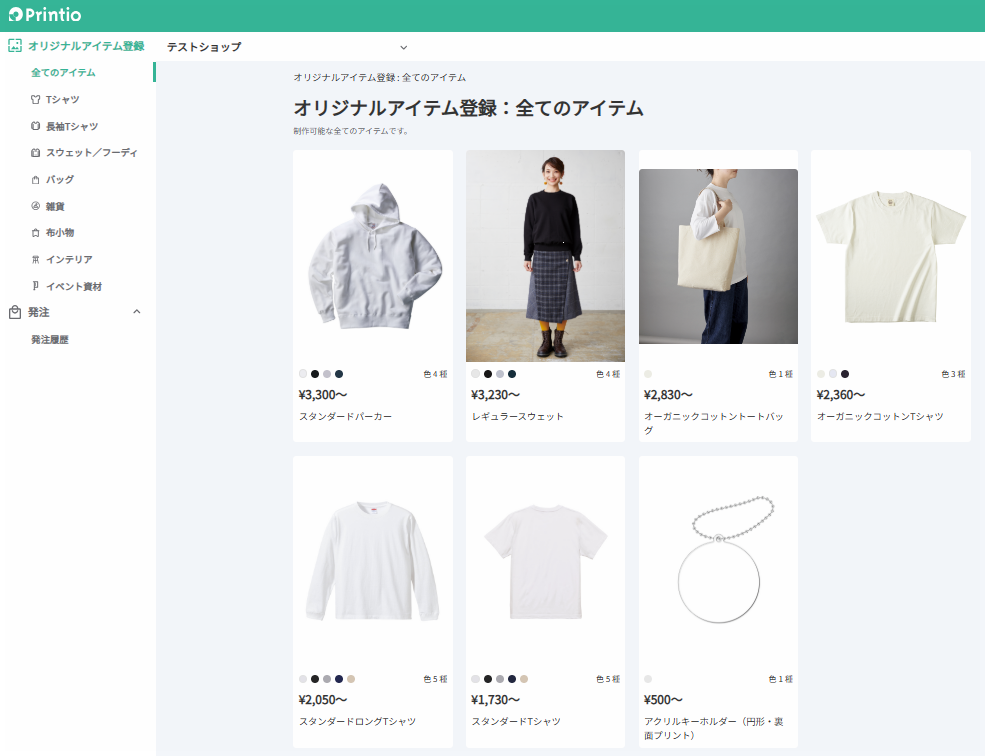Viewport: 985px width, 756px height.
Task: Open the オーガニックコットンTシャツ product name link
Action: coord(879,416)
